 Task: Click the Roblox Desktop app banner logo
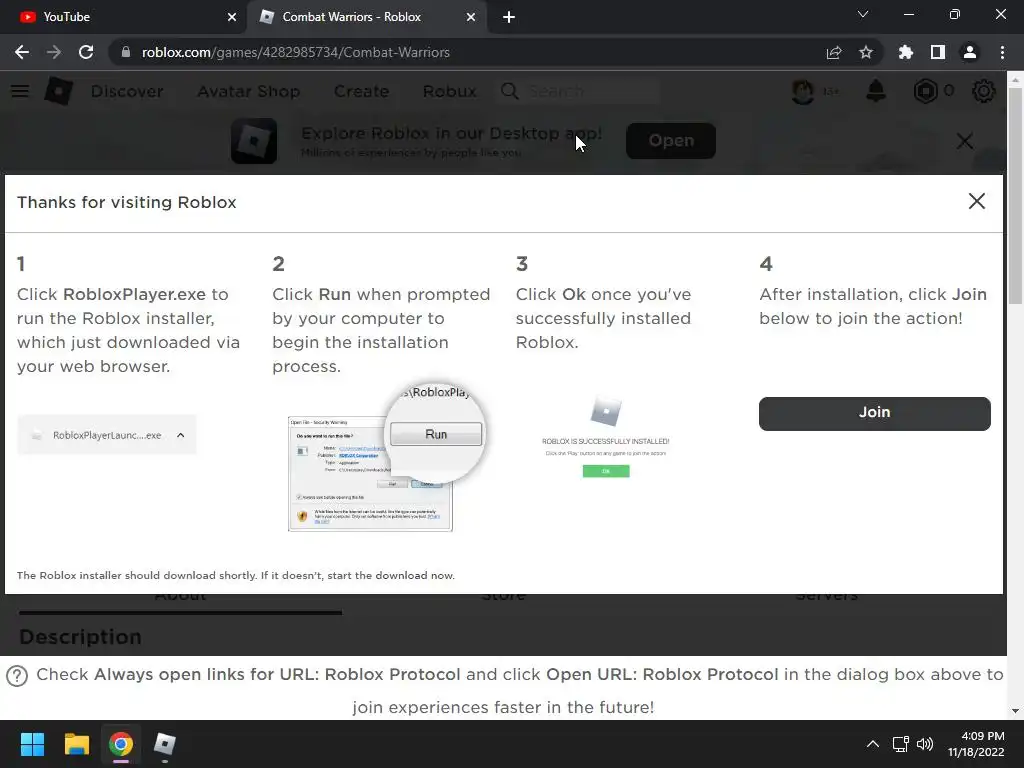[254, 140]
